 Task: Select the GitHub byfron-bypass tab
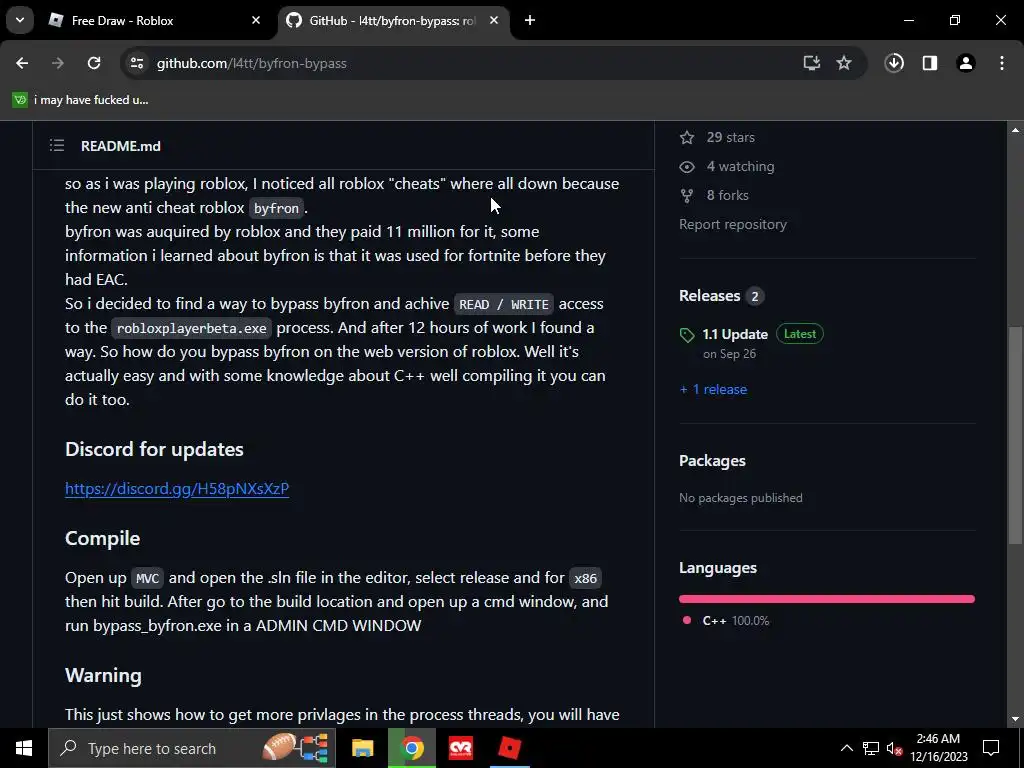point(392,21)
